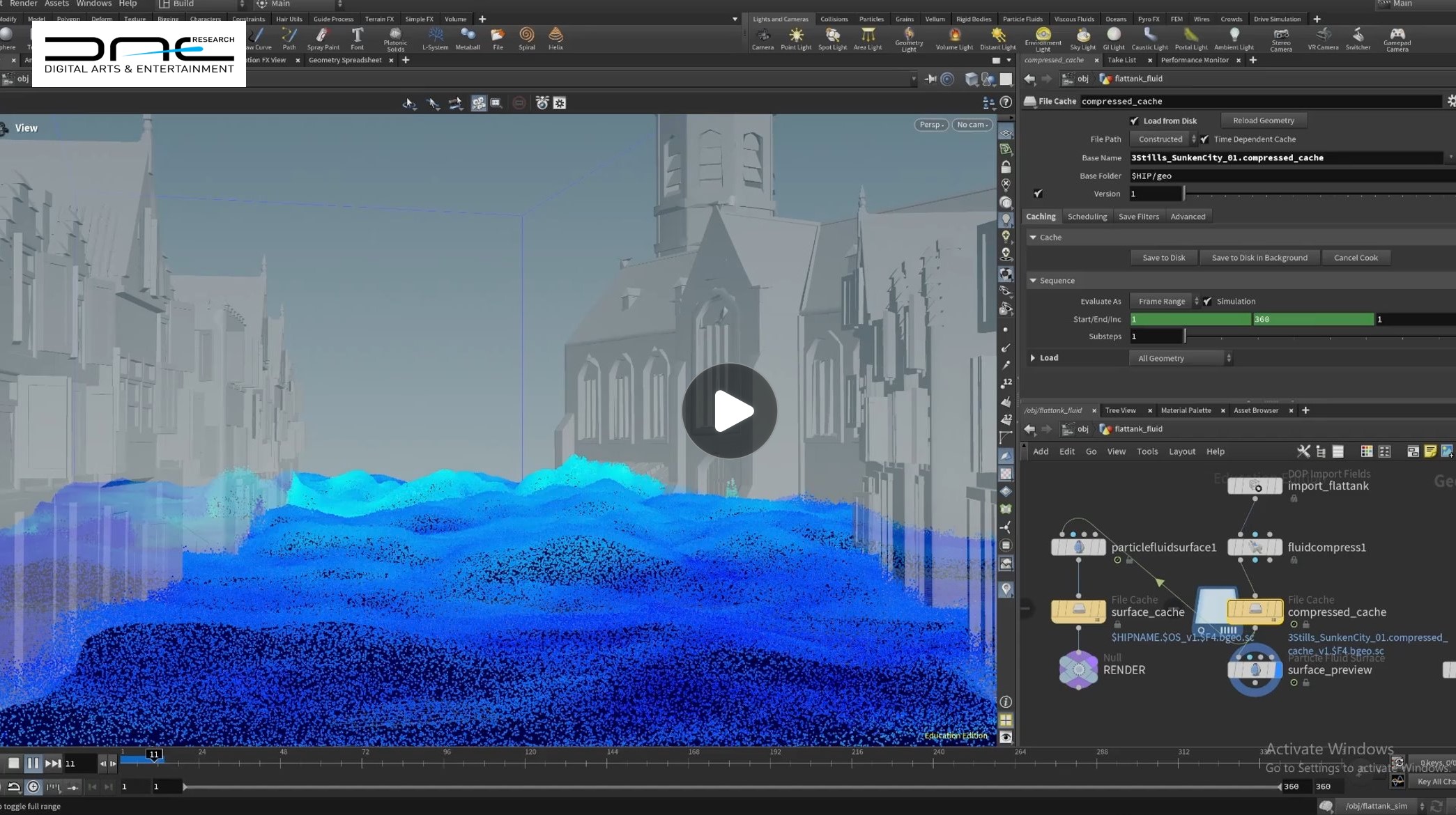1456x815 pixels.
Task: Select the Font shelf tool
Action: pos(358,39)
